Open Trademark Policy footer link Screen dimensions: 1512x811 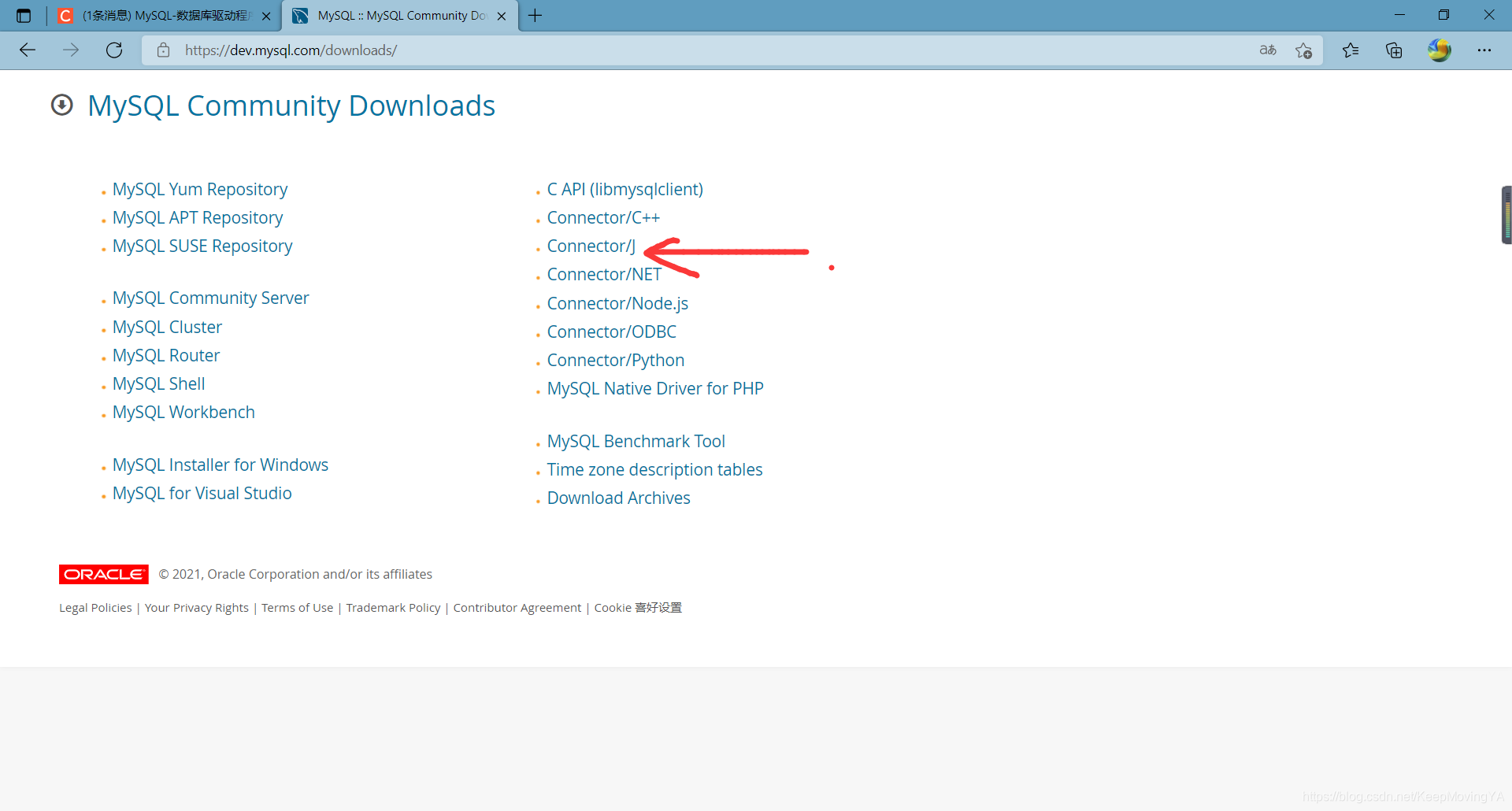(393, 608)
